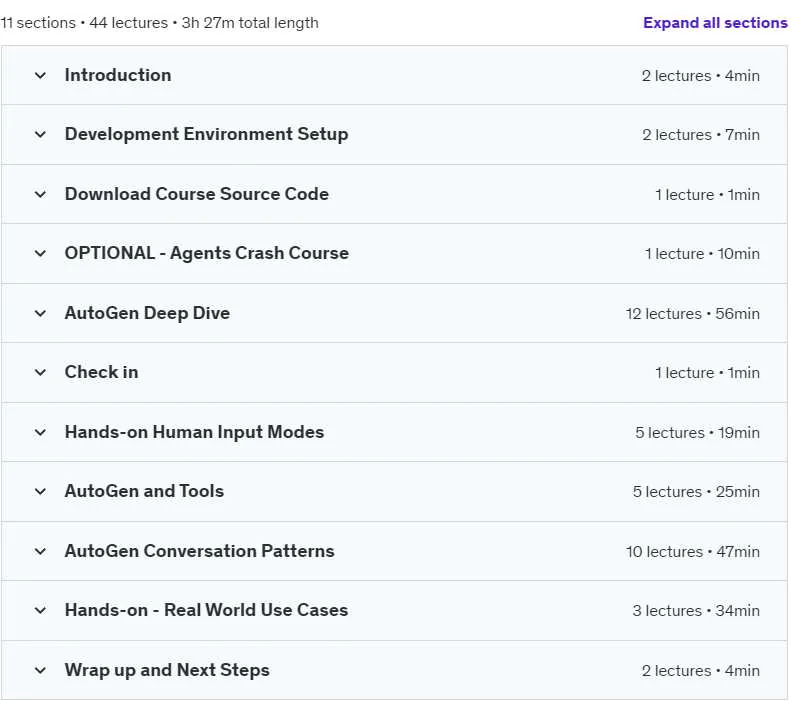Open OPTIONAL - Agents Crash Course title
Image resolution: width=791 pixels, height=701 pixels.
tap(207, 253)
